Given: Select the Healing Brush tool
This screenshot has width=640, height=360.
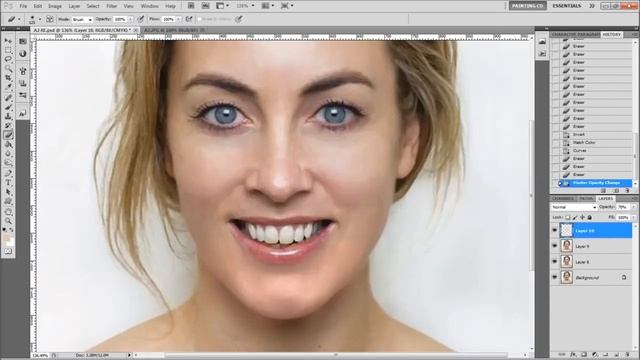Looking at the screenshot, I should (x=8, y=98).
